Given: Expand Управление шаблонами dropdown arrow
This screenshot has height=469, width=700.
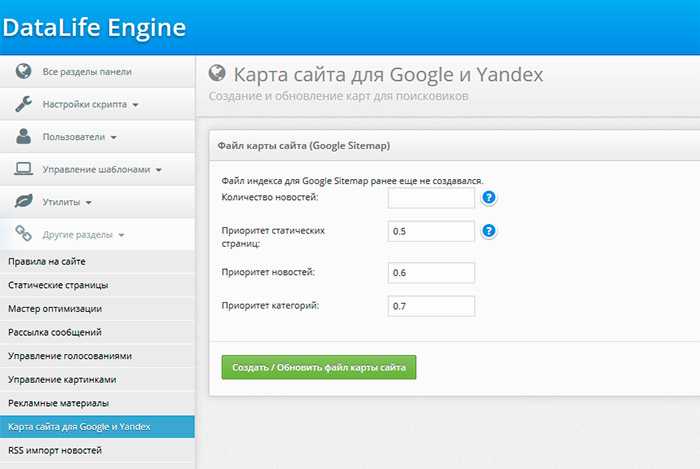Looking at the screenshot, I should tap(158, 170).
